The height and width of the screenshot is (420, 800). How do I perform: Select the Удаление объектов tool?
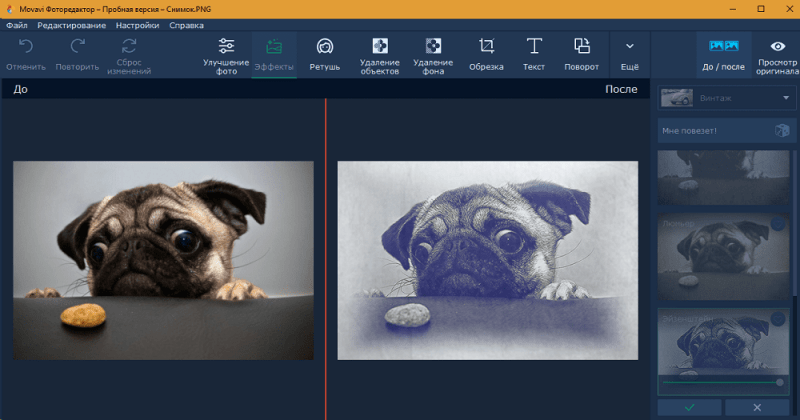click(x=379, y=54)
